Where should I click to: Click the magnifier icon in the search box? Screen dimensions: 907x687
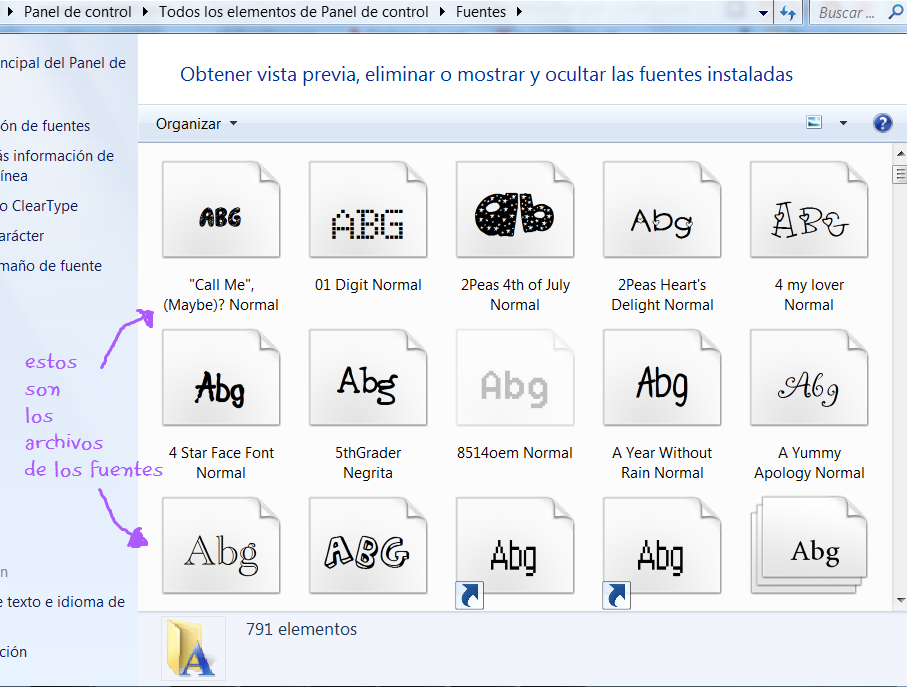[895, 13]
